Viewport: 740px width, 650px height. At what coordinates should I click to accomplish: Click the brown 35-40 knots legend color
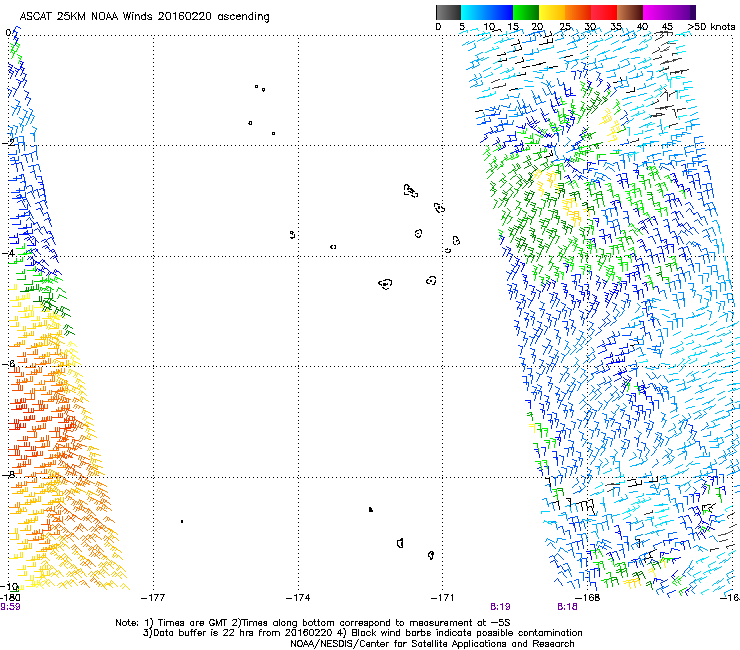[630, 12]
